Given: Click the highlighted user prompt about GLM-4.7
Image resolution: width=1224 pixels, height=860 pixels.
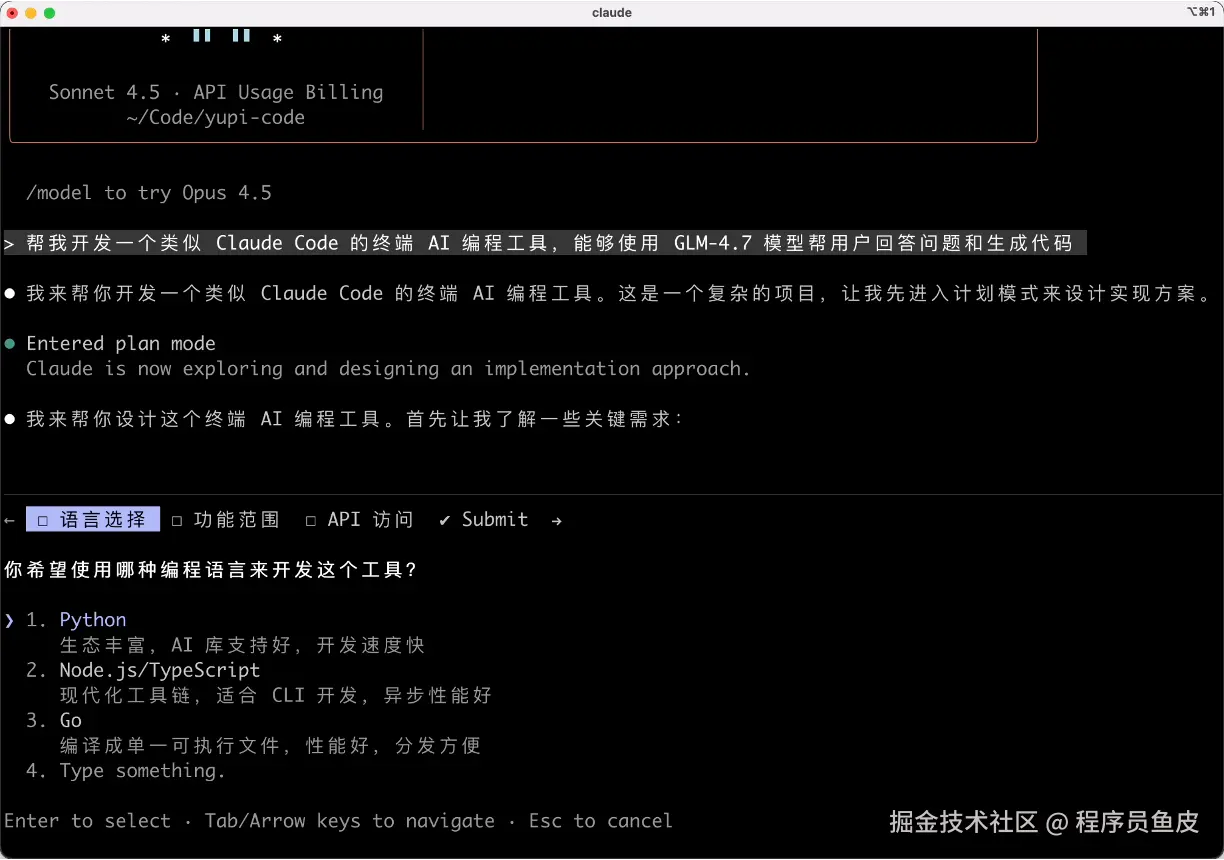Looking at the screenshot, I should pyautogui.click(x=544, y=243).
